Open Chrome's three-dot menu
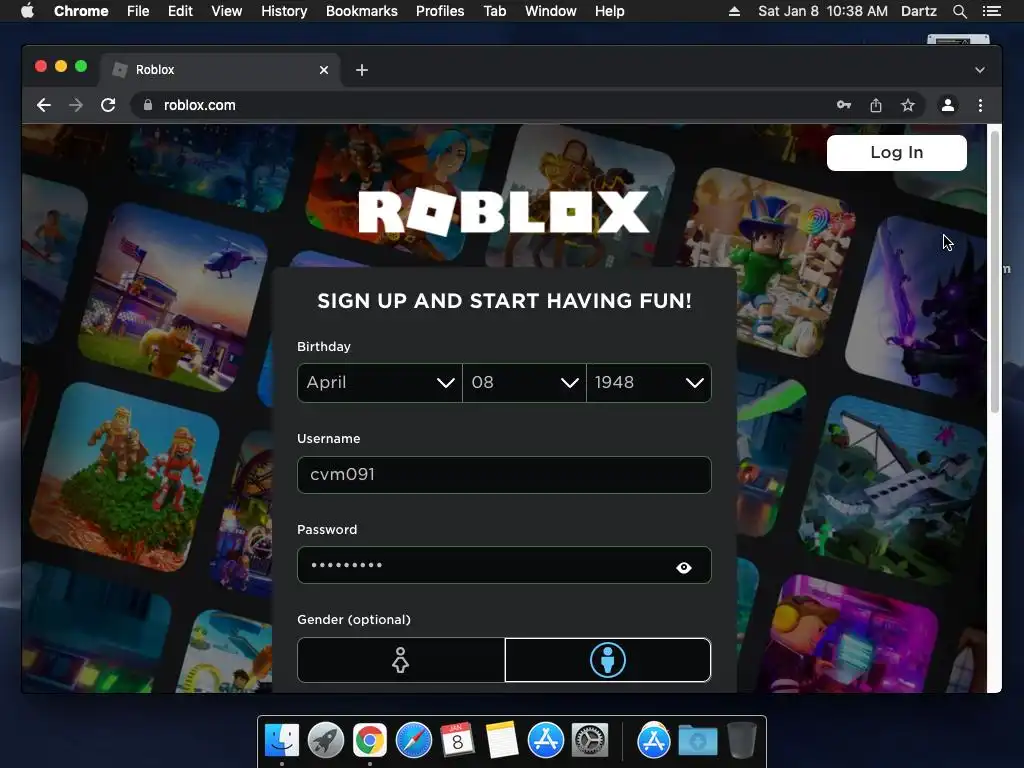Viewport: 1024px width, 768px height. point(980,105)
